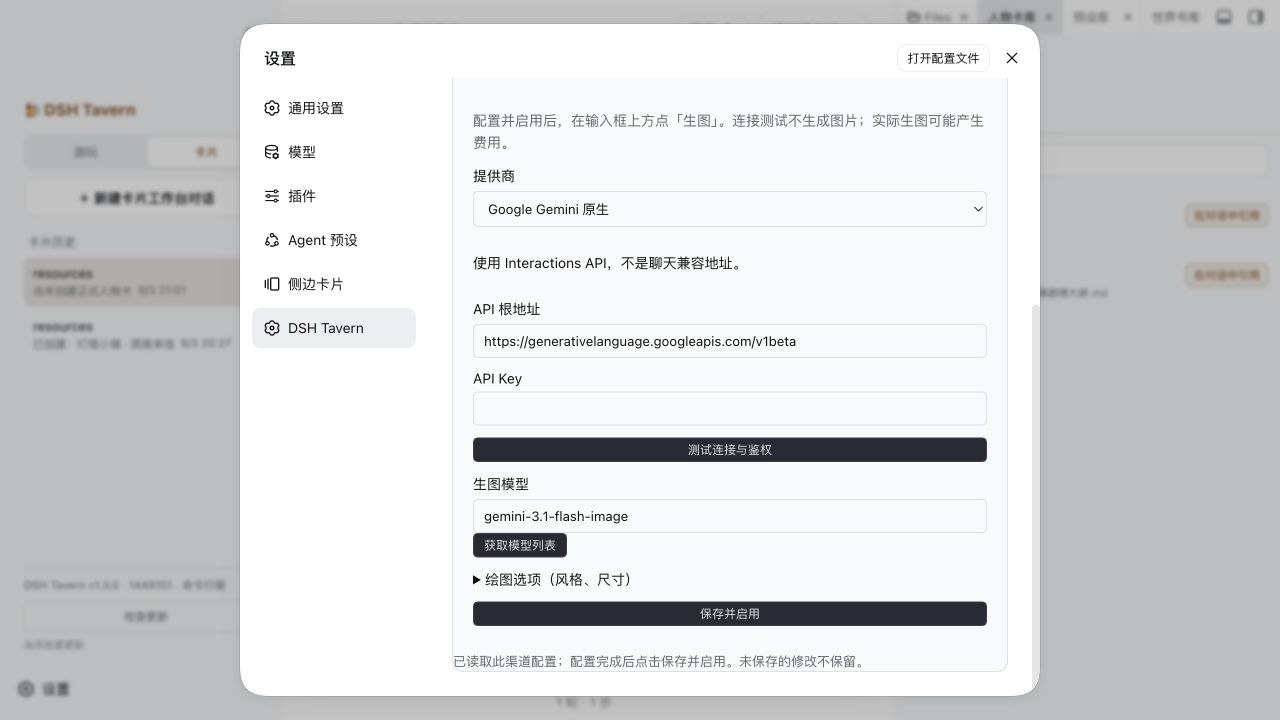This screenshot has width=1280, height=720.
Task: Focus the API Key input field
Action: (730, 408)
